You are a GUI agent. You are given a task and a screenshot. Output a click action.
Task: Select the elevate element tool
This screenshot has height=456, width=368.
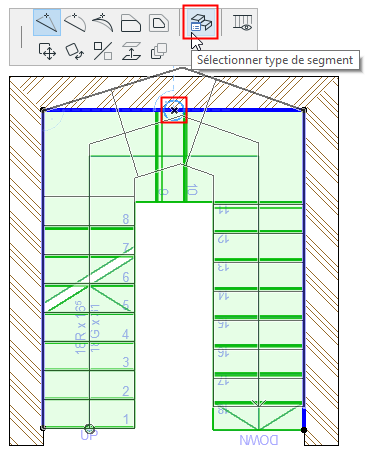tap(131, 51)
